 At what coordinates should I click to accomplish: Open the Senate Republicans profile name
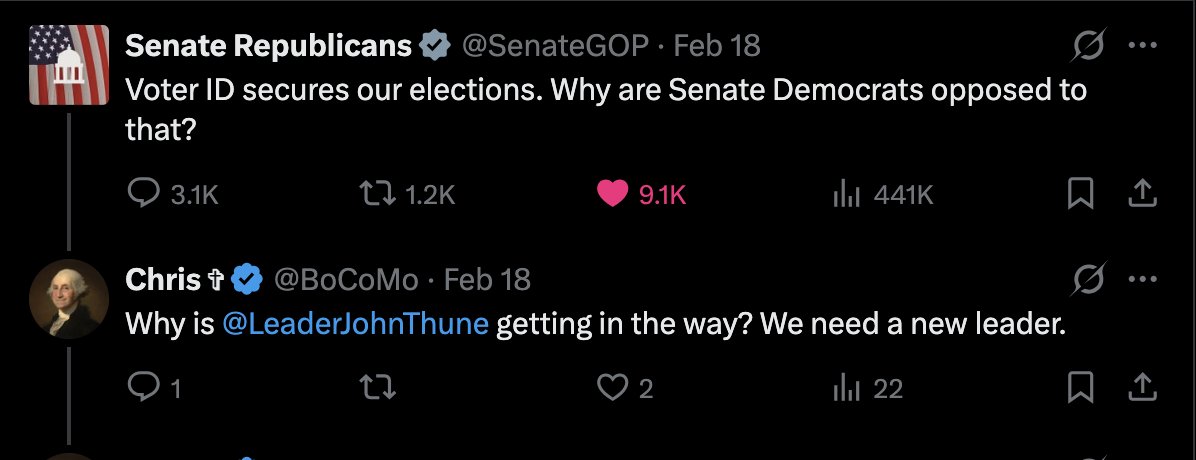(x=268, y=46)
